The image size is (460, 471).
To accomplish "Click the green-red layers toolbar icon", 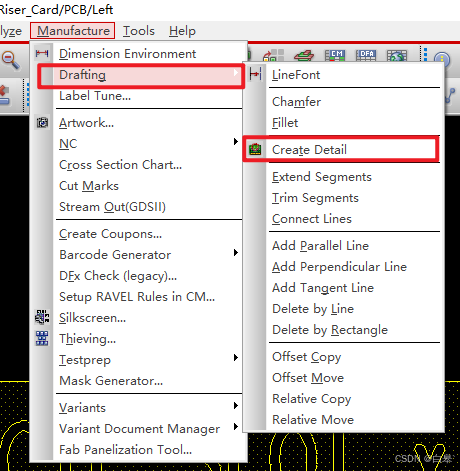I will (x=304, y=55).
